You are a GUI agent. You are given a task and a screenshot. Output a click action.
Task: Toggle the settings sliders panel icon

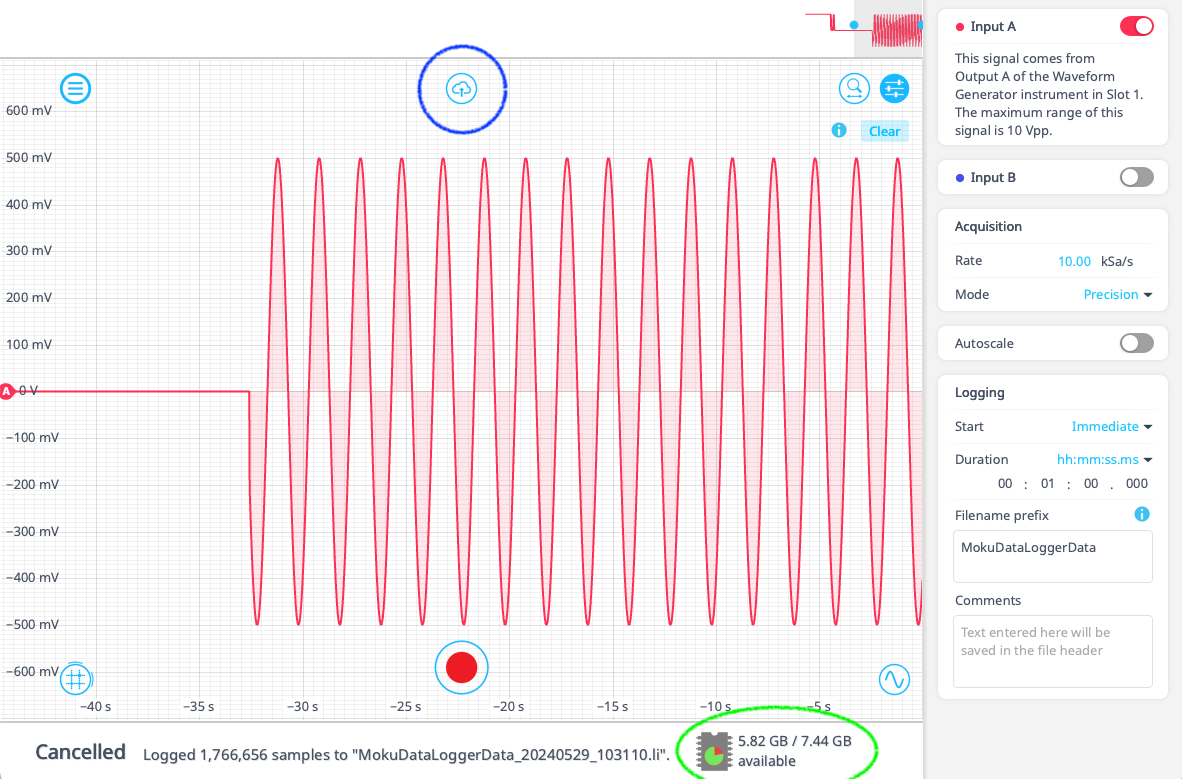pos(894,89)
